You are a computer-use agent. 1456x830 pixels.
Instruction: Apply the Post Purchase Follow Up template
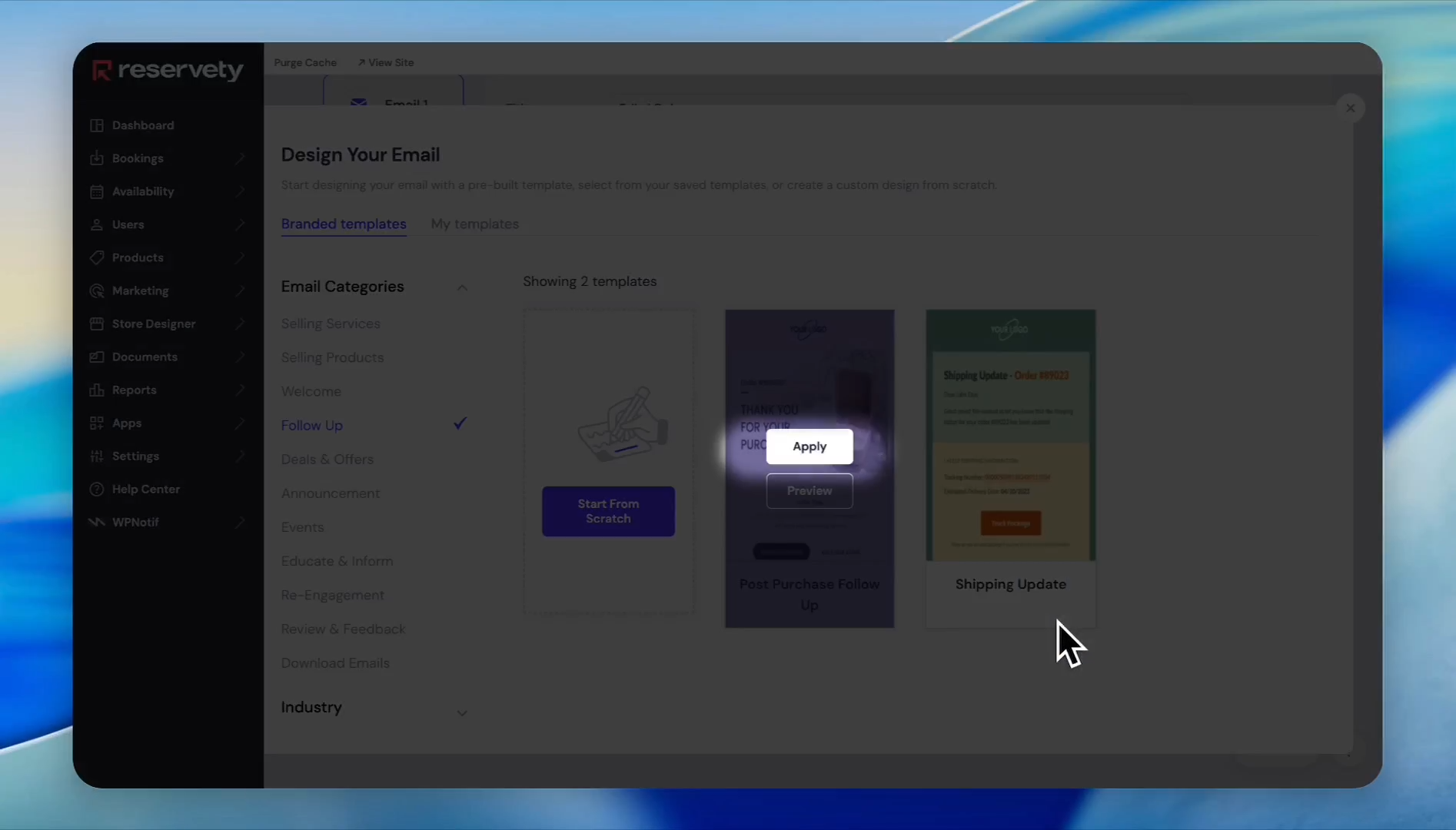click(809, 447)
